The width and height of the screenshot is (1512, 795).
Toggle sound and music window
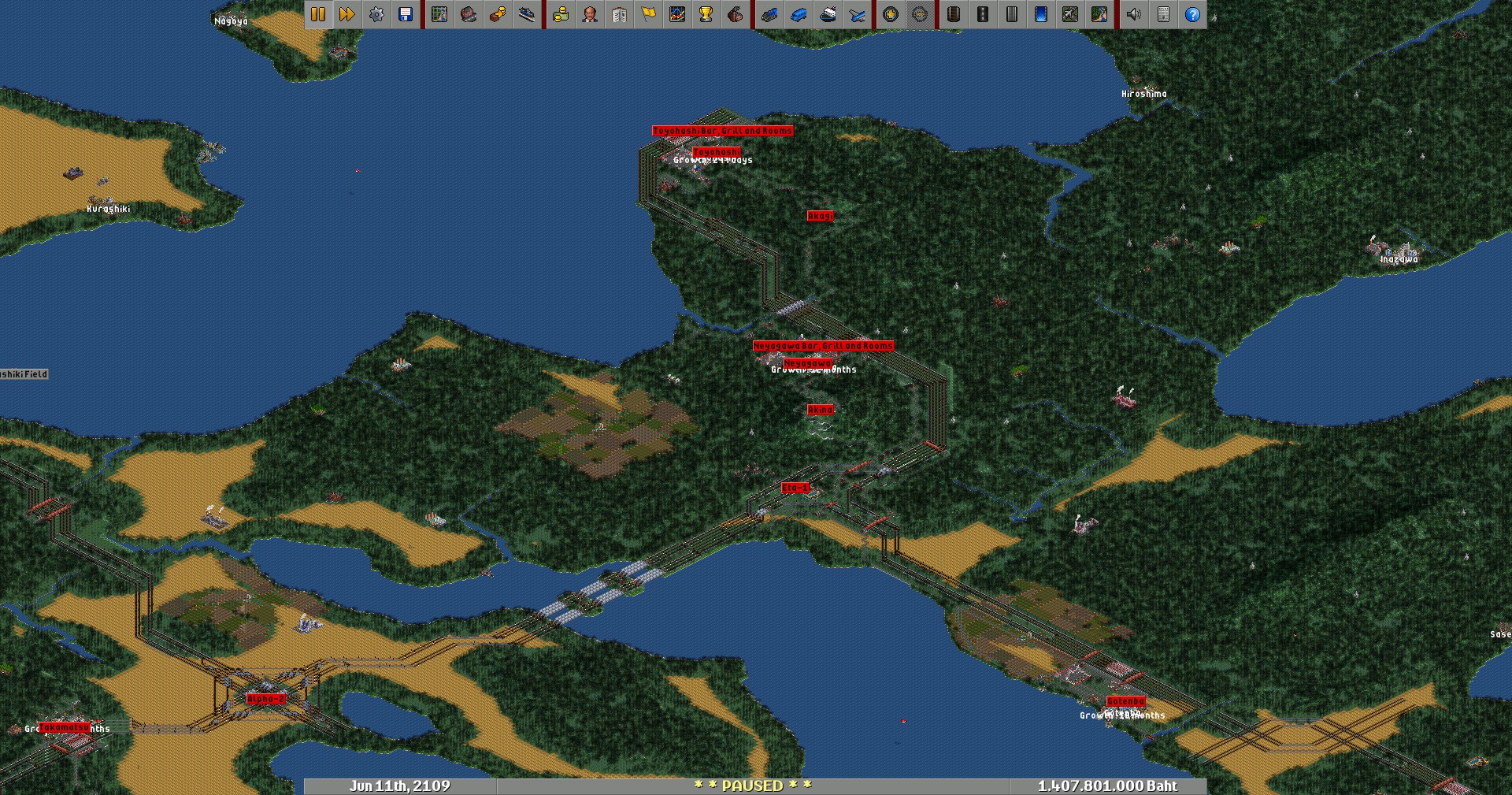(x=1134, y=14)
